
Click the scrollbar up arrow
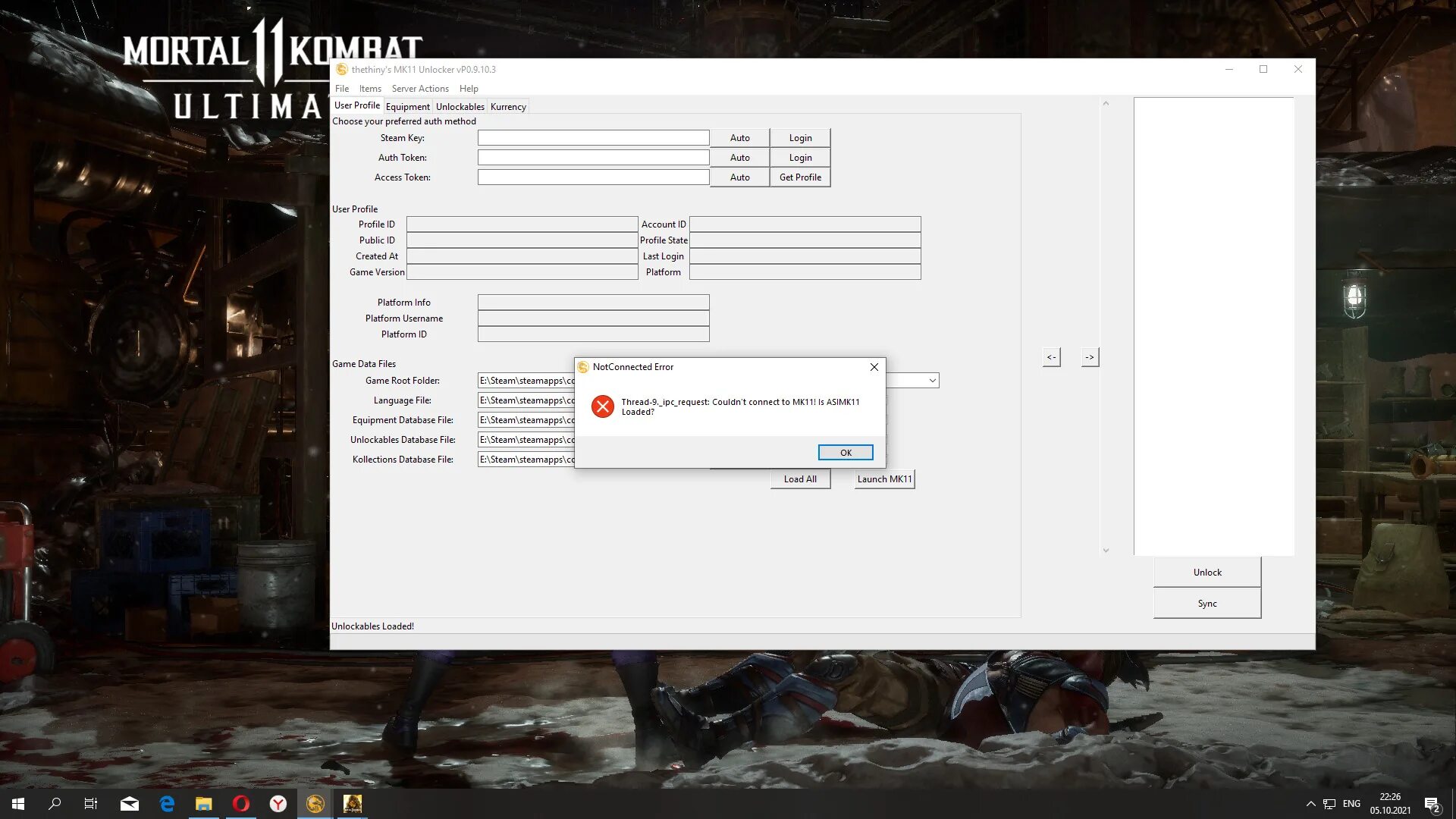[1106, 104]
